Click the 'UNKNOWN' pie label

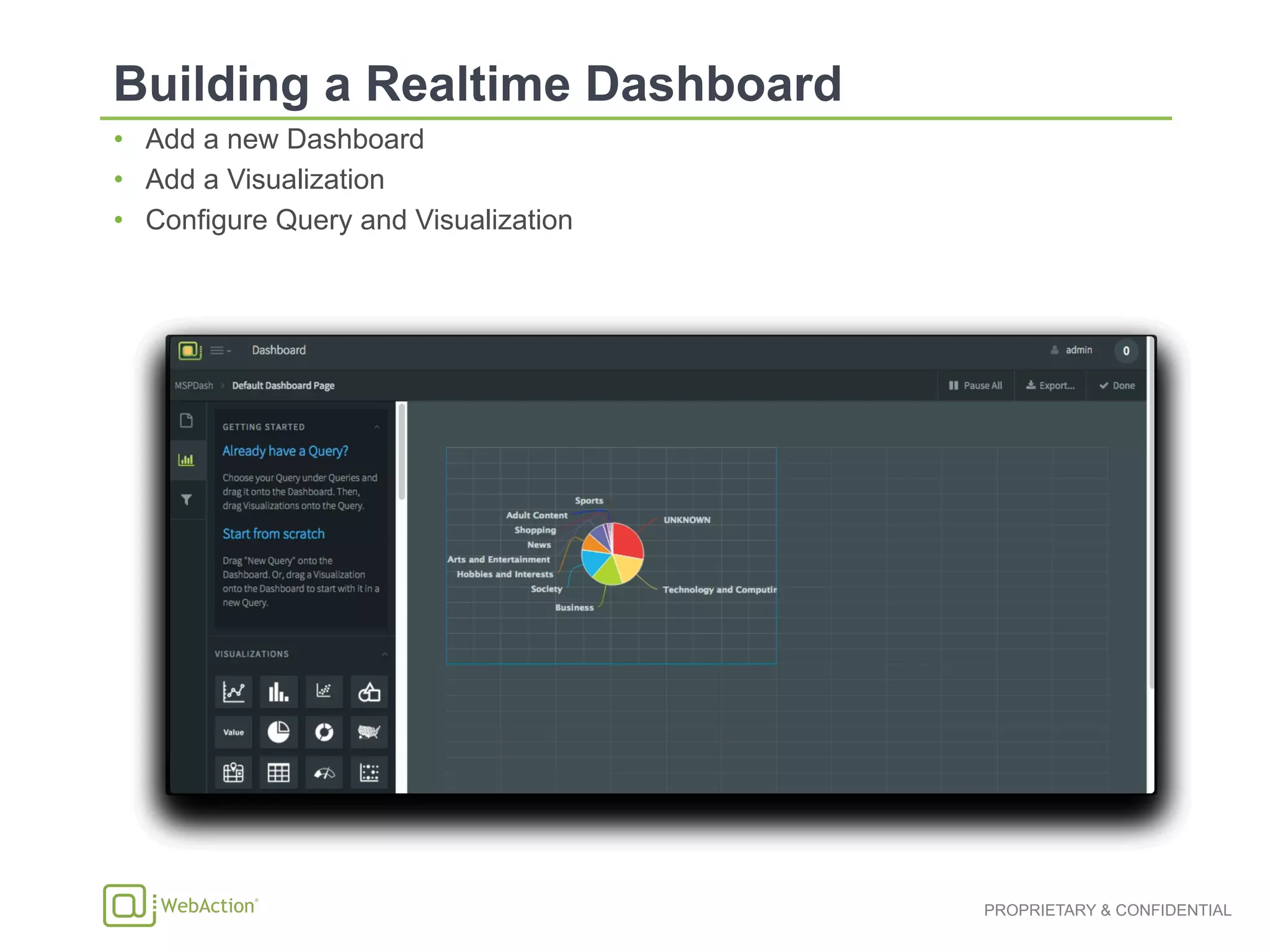click(x=687, y=520)
